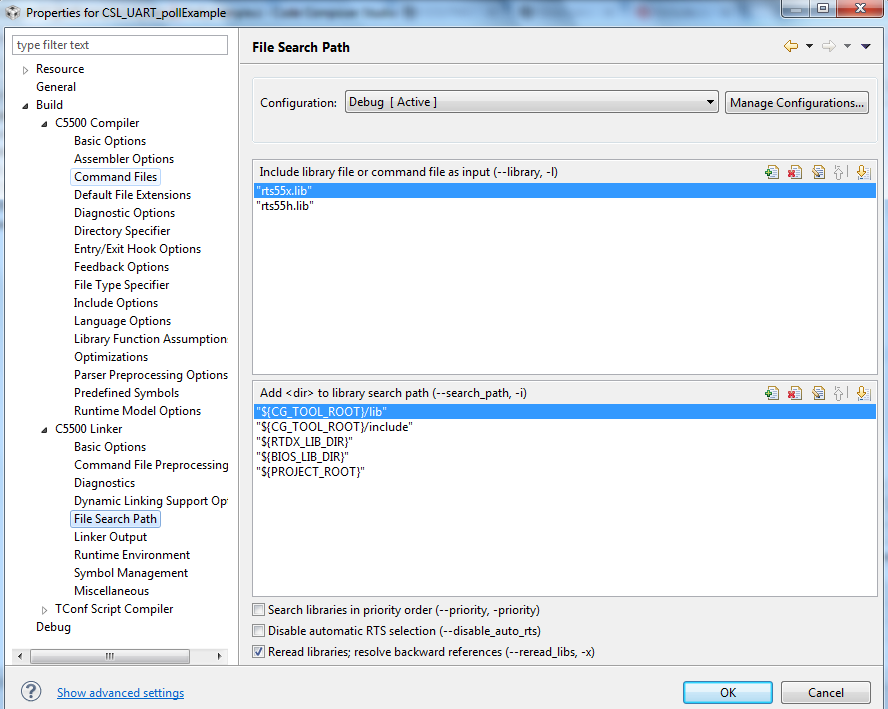
Task: Open compiler Basic Options under C5500 Compiler
Action: pos(110,140)
